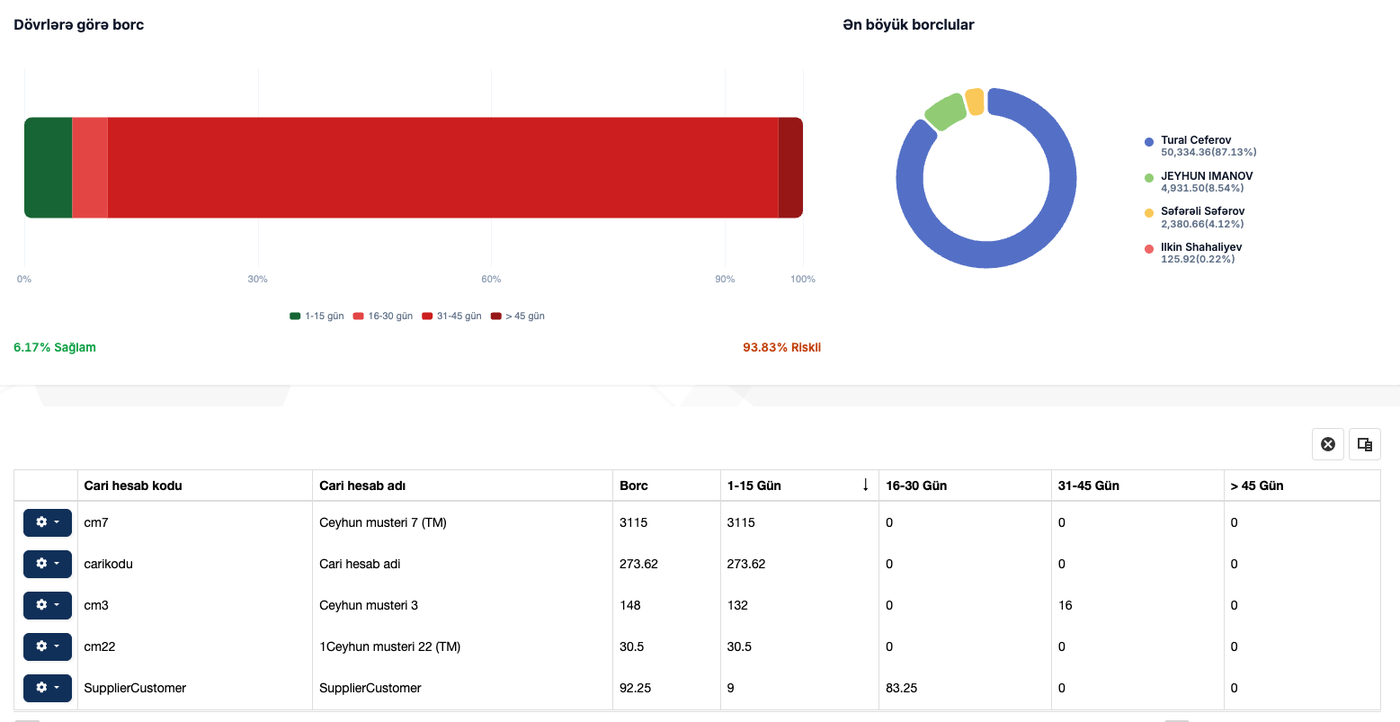Screen dimensions: 1400x722
Task: Click the cell '1Ceyhun musteri 22 (TM)'
Action: 390,647
